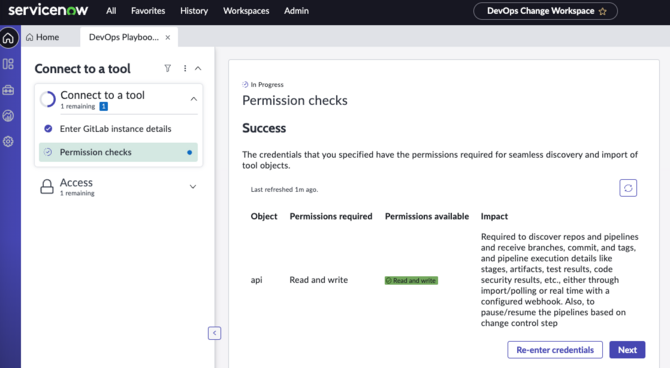Select Enter GitLab instance details step
Viewport: 670px width, 368px height.
point(118,129)
